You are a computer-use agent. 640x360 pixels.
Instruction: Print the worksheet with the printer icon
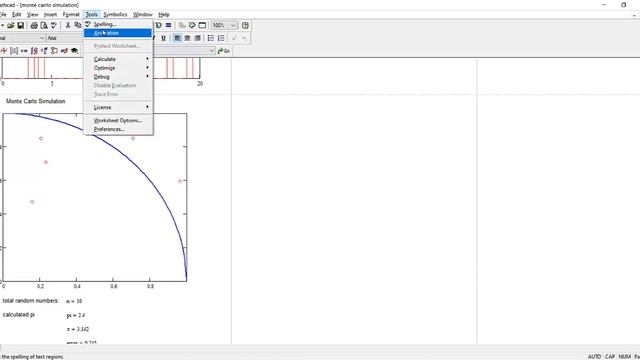(34, 25)
